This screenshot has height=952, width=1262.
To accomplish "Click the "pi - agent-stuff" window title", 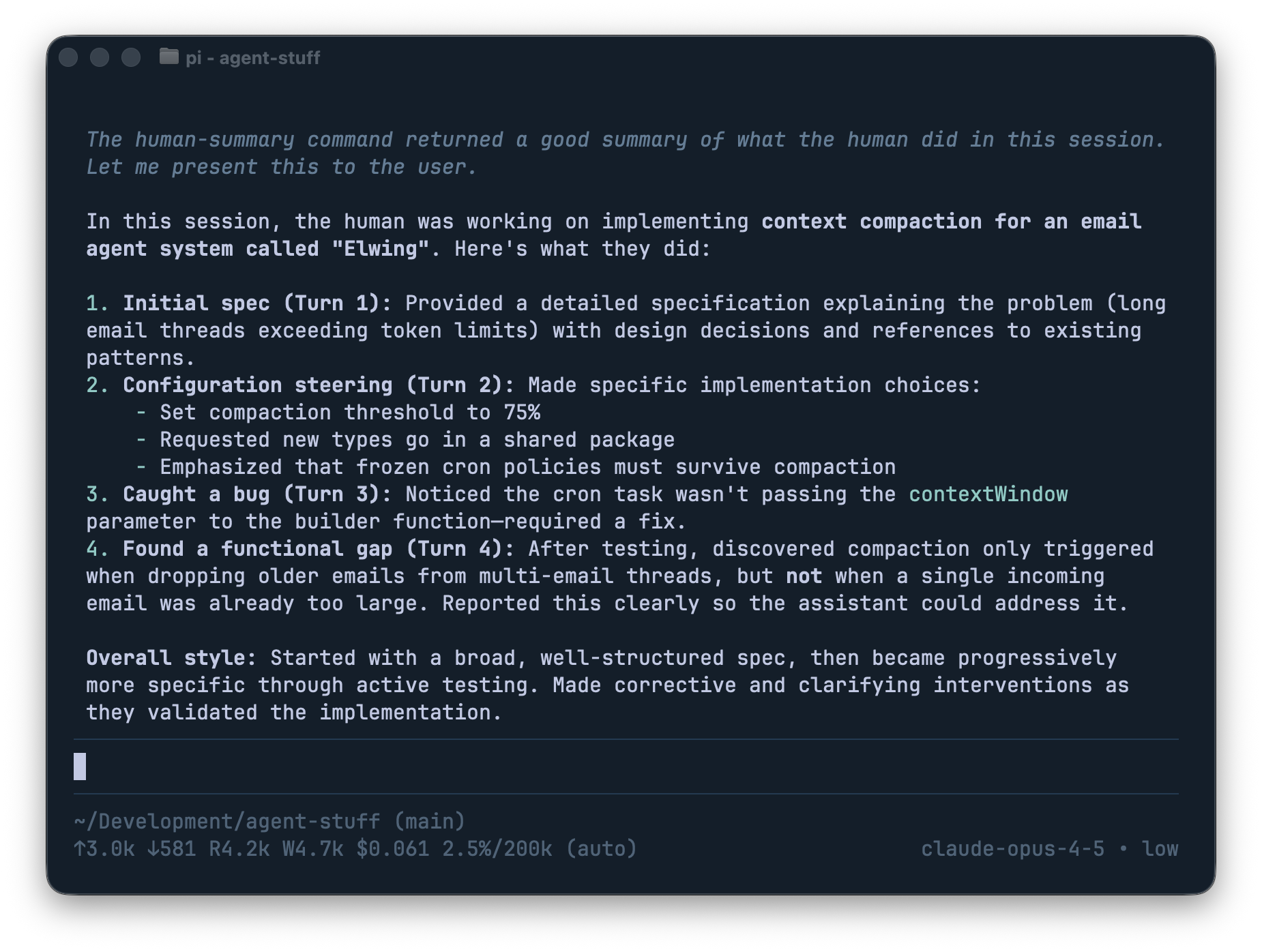I will pos(252,58).
